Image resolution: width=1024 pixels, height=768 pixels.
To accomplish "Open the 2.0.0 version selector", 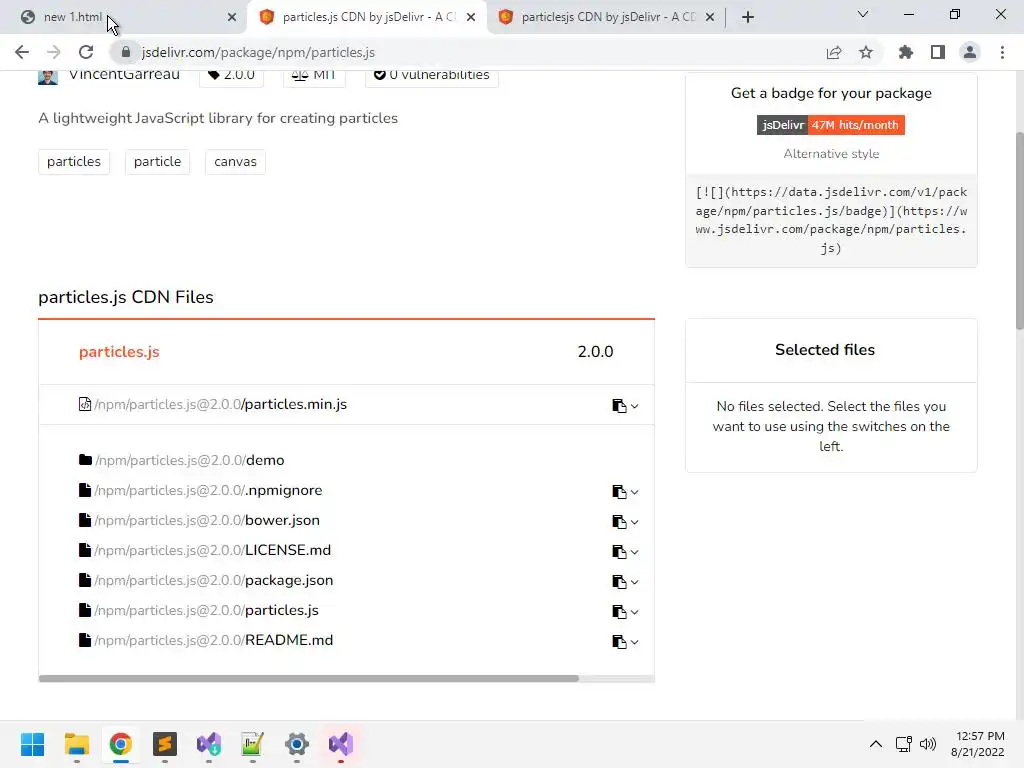I will 595,351.
